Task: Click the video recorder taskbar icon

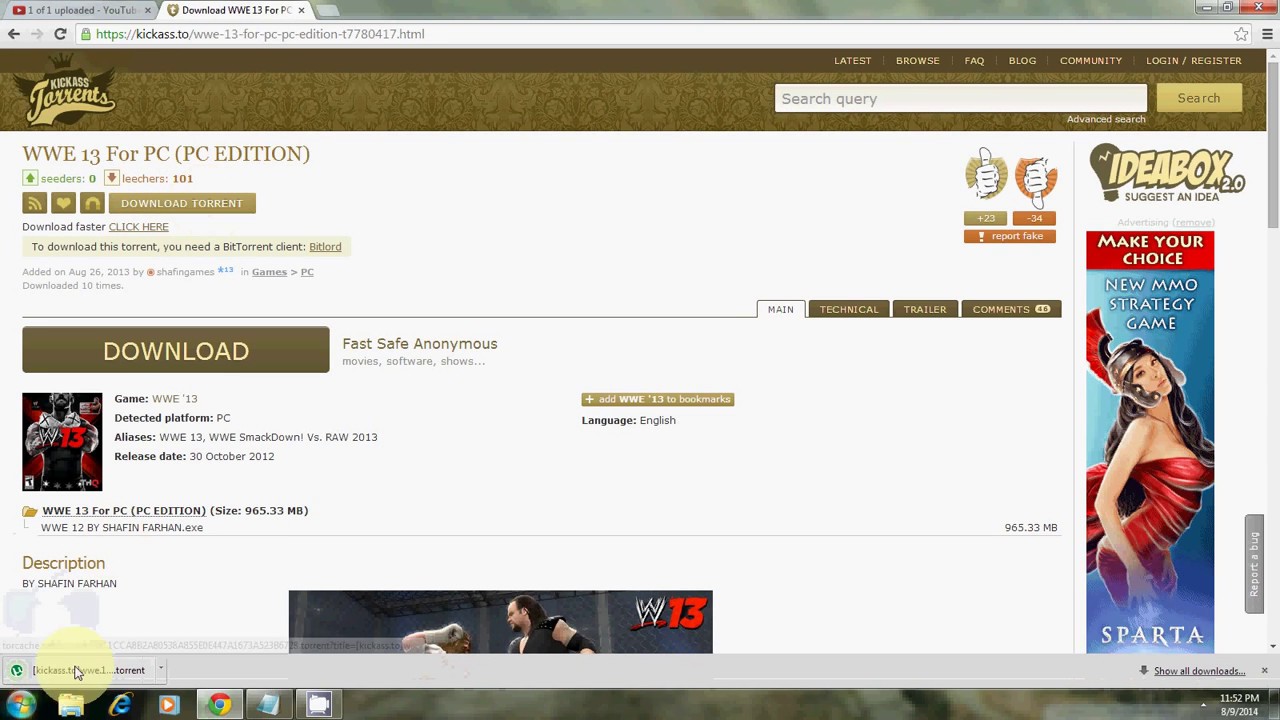Action: tap(319, 705)
